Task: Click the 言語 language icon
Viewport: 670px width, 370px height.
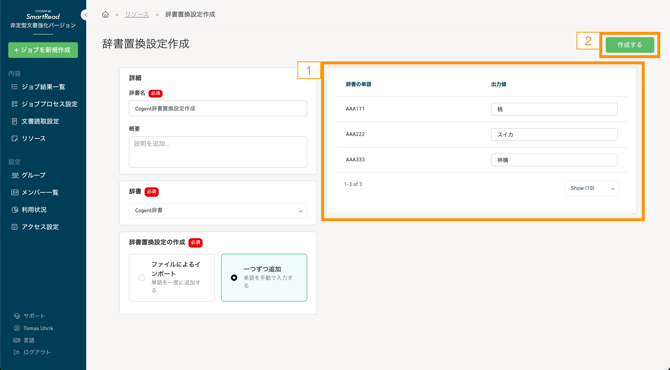Action: (17, 341)
